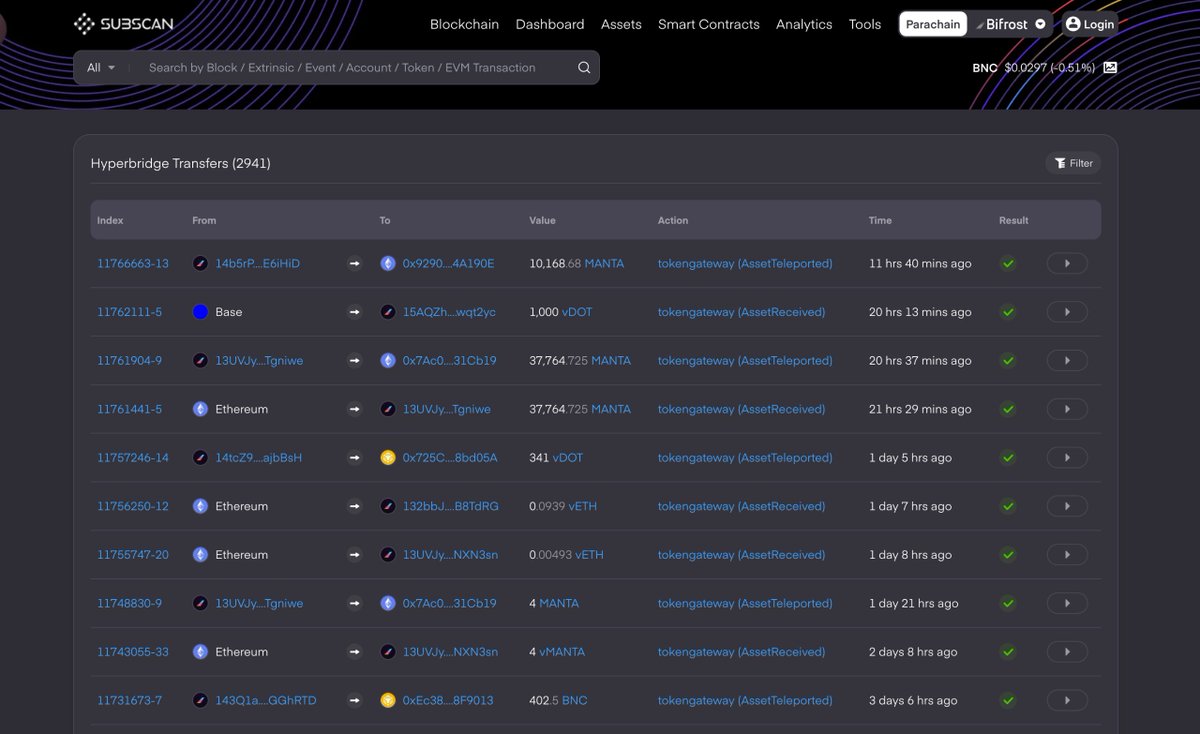Click the vDOT token link in row 11762111-5
Screen dimensions: 1200x734
(577, 312)
